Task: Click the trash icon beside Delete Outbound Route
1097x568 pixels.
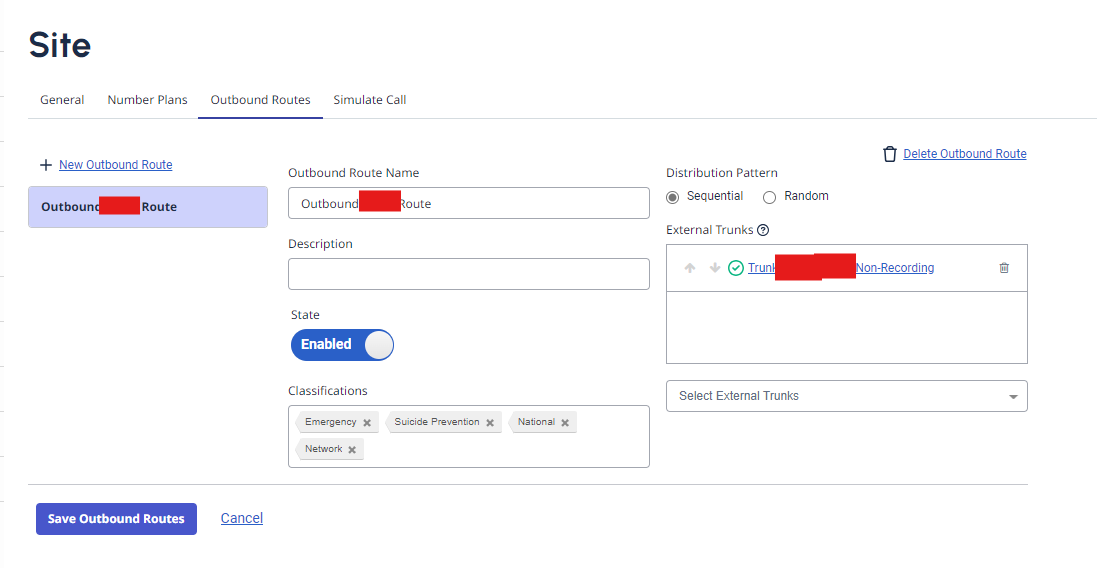Action: [x=890, y=154]
